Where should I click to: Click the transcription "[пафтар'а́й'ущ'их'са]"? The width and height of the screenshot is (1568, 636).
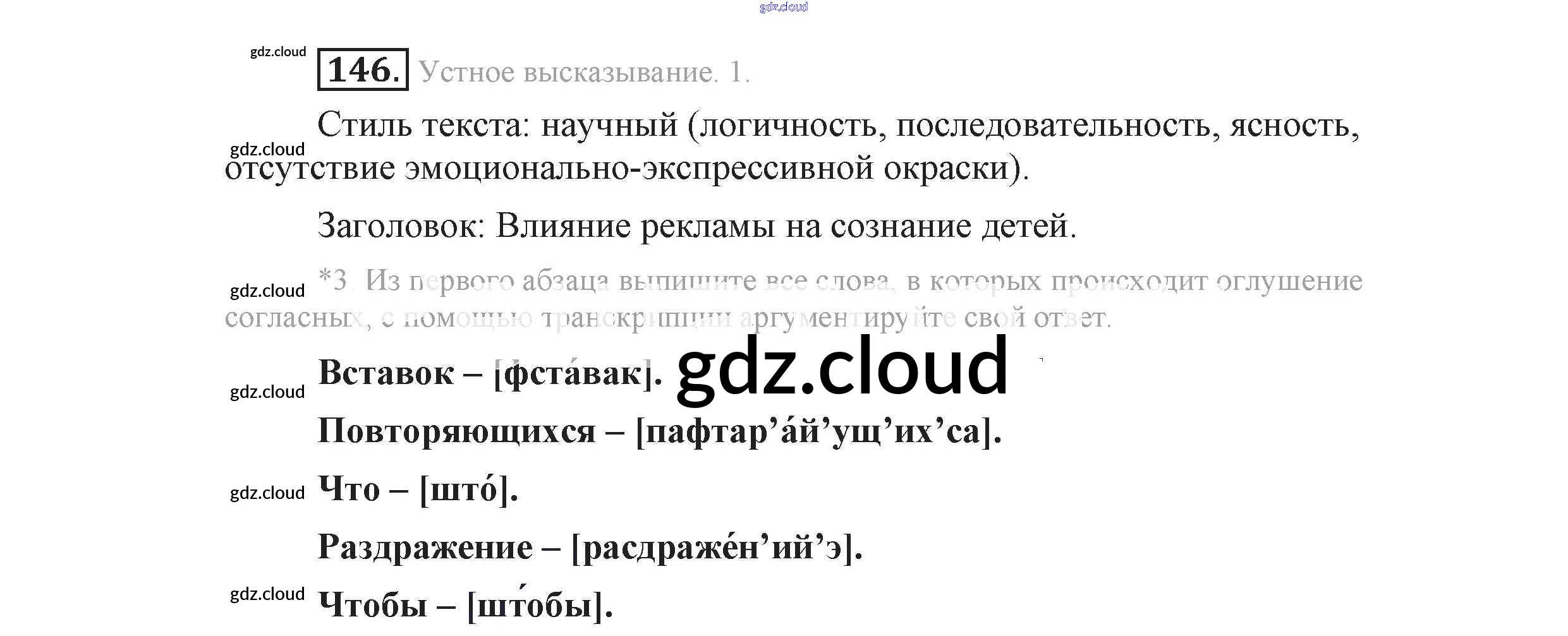pos(818,433)
